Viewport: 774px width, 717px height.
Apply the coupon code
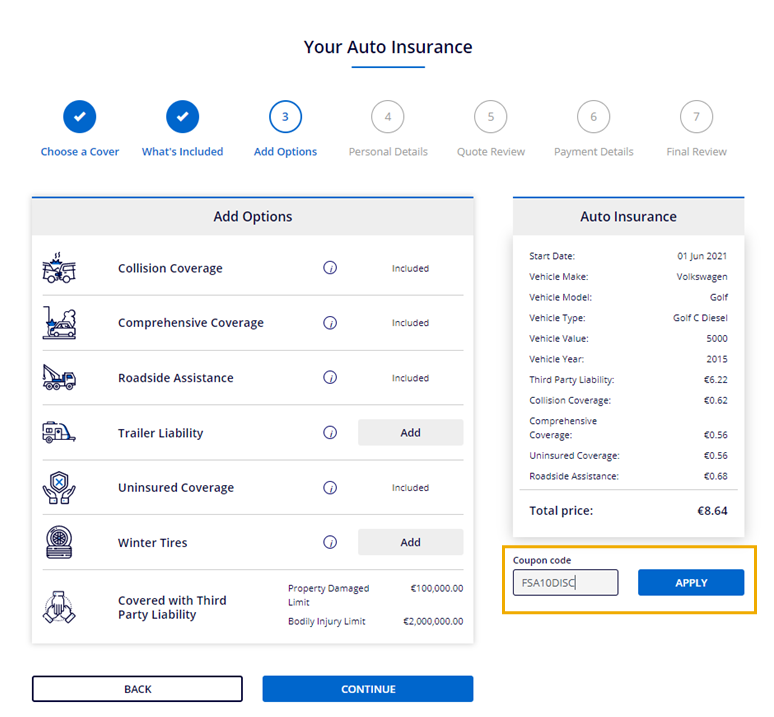pyautogui.click(x=691, y=583)
